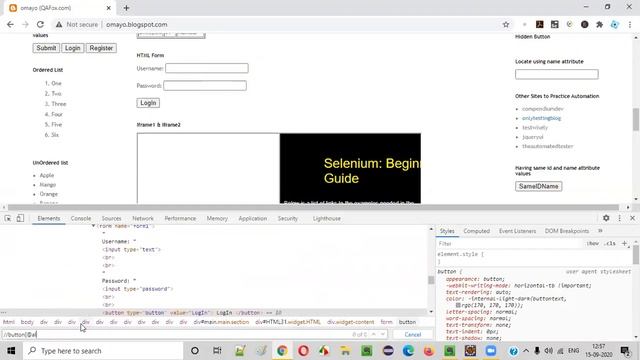Click the Cortana circle taskbar icon
Screen dimensions: 640x360
point(195,351)
